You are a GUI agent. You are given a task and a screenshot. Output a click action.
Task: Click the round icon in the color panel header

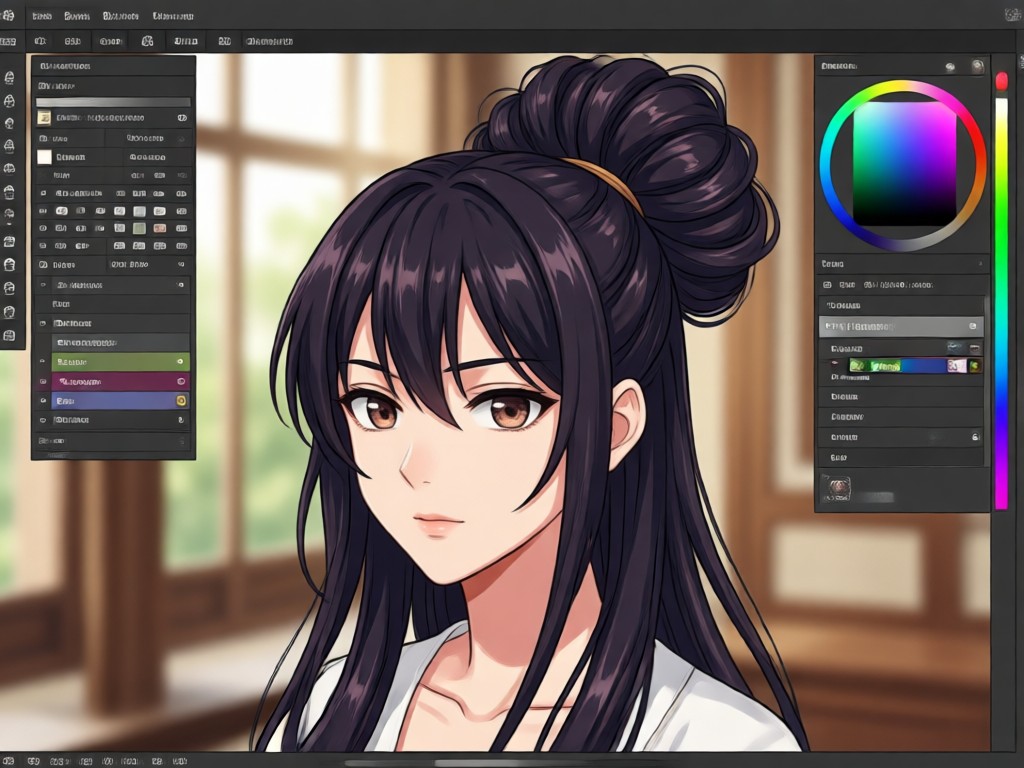tap(978, 66)
